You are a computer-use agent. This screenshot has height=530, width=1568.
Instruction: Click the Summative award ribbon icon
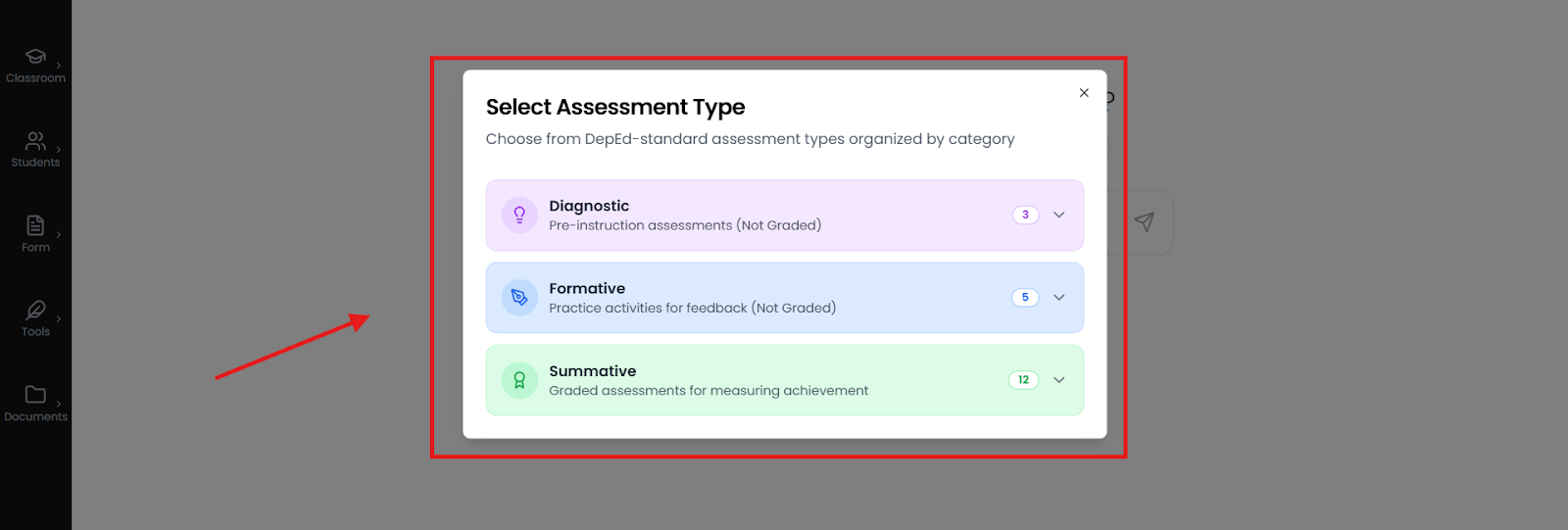[x=519, y=380]
